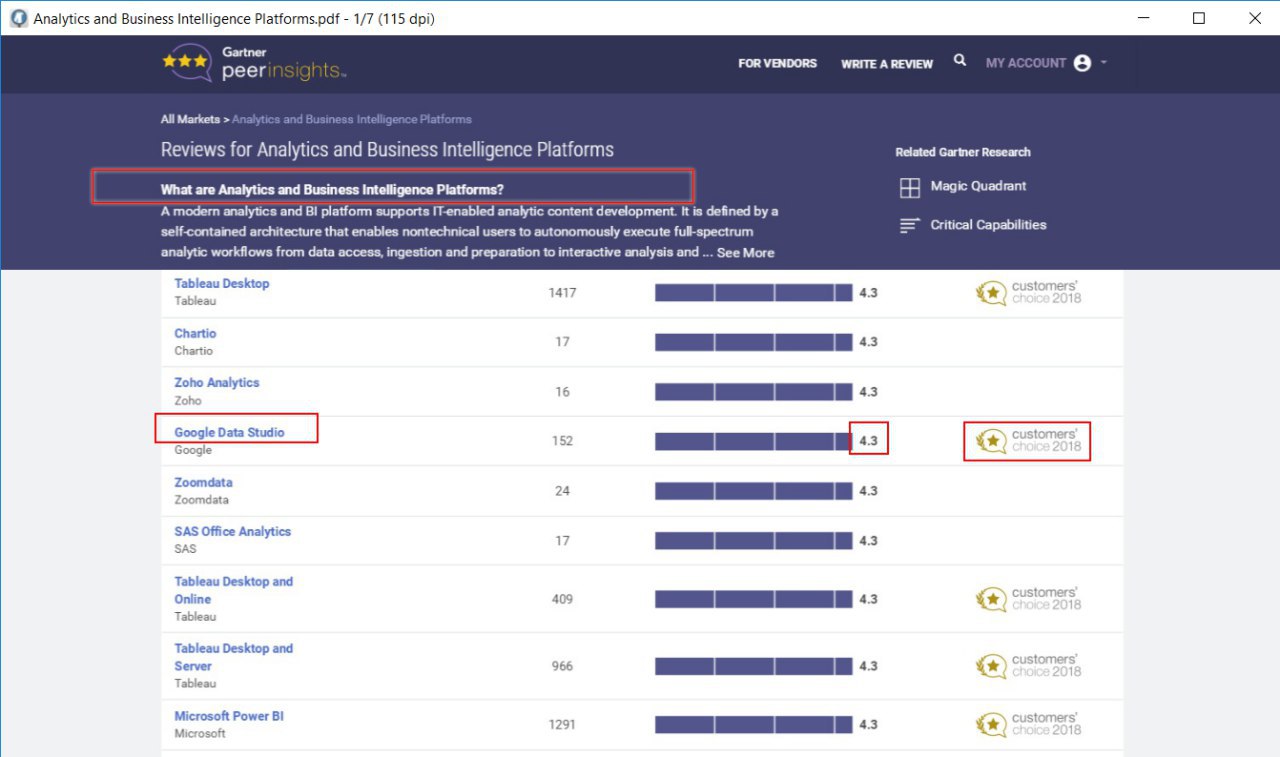The width and height of the screenshot is (1280, 757).
Task: Click review count 409
Action: point(562,599)
